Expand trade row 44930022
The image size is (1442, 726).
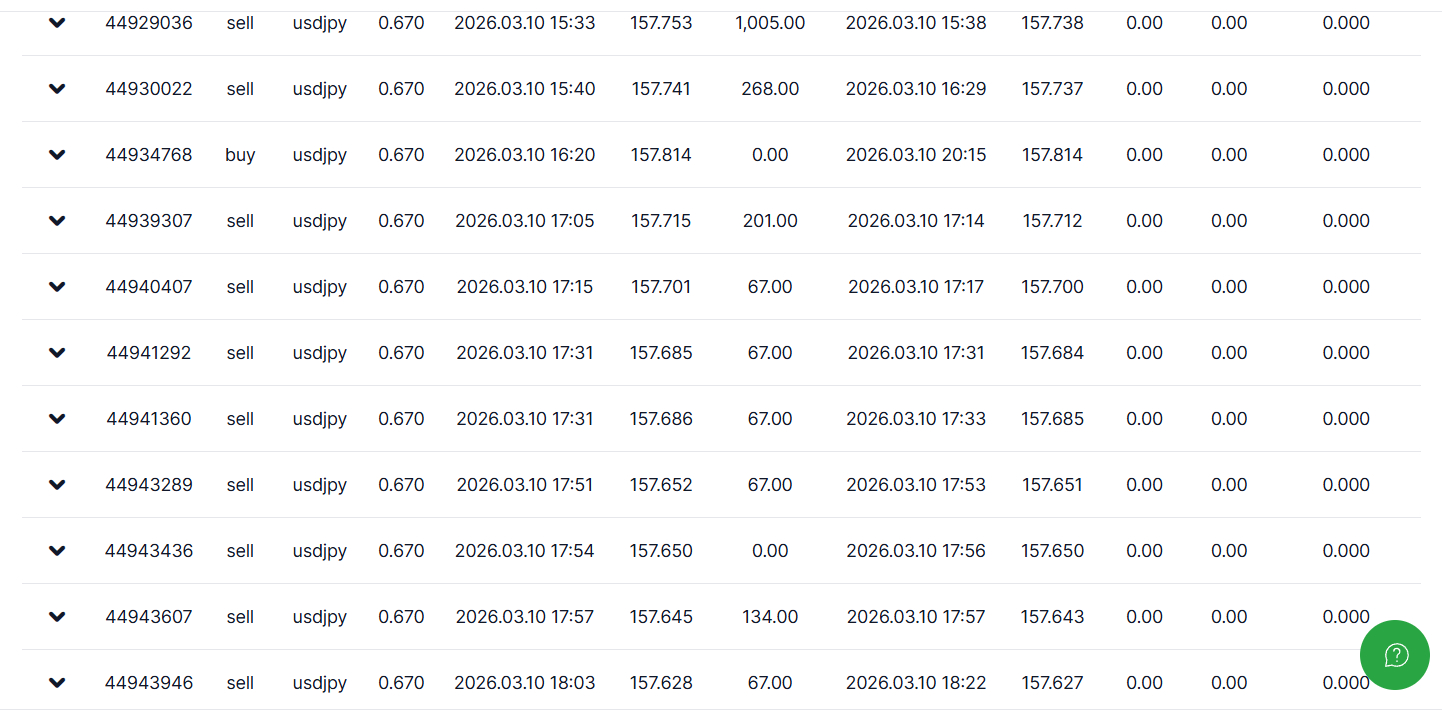[57, 89]
